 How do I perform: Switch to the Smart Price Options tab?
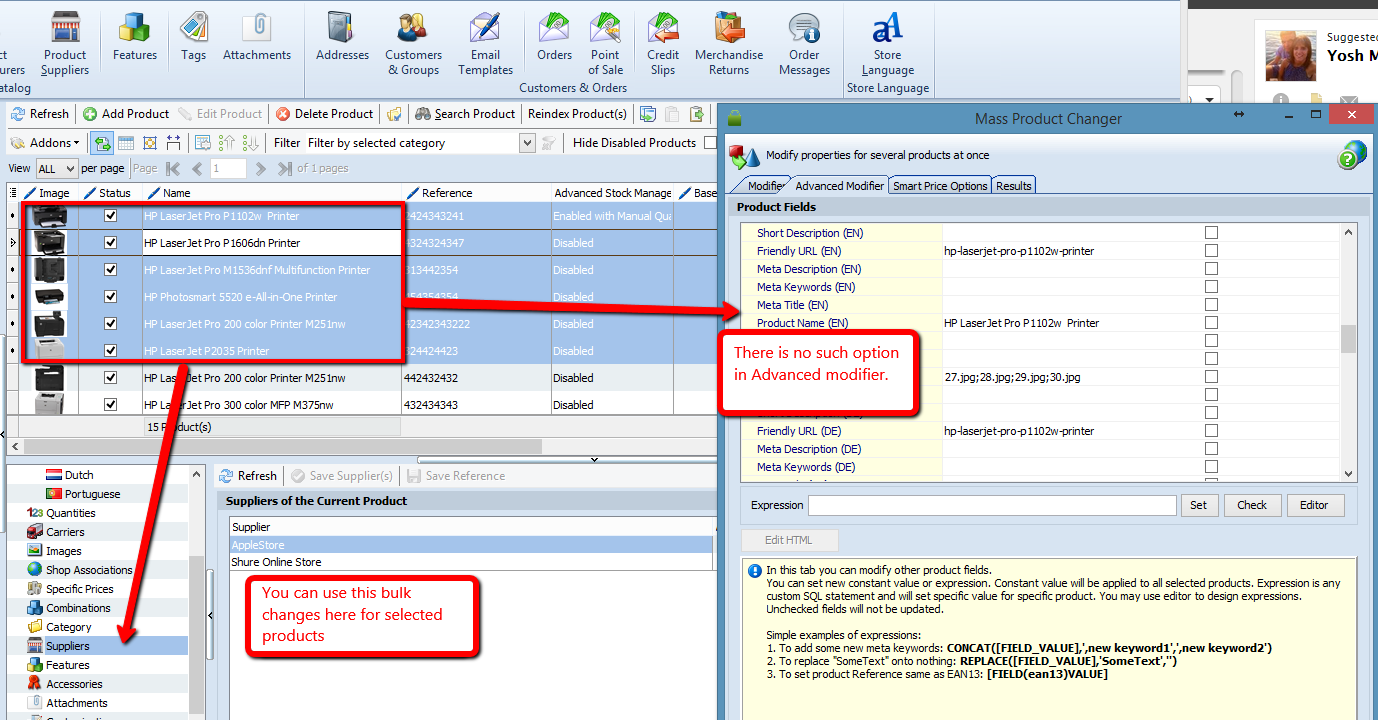click(x=940, y=185)
